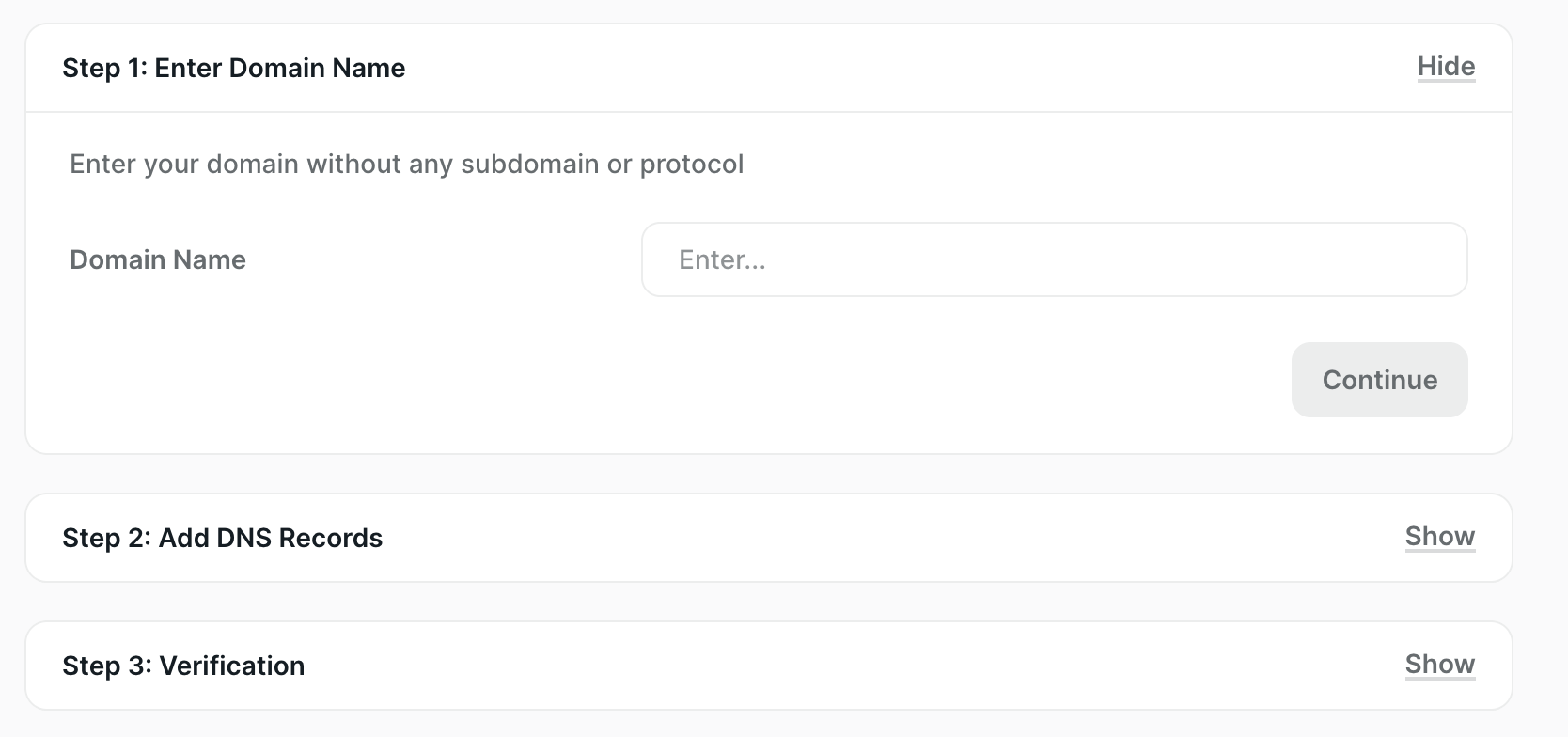This screenshot has width=1568, height=737.
Task: Click the Step 2: Add DNS Records header
Action: pos(222,538)
